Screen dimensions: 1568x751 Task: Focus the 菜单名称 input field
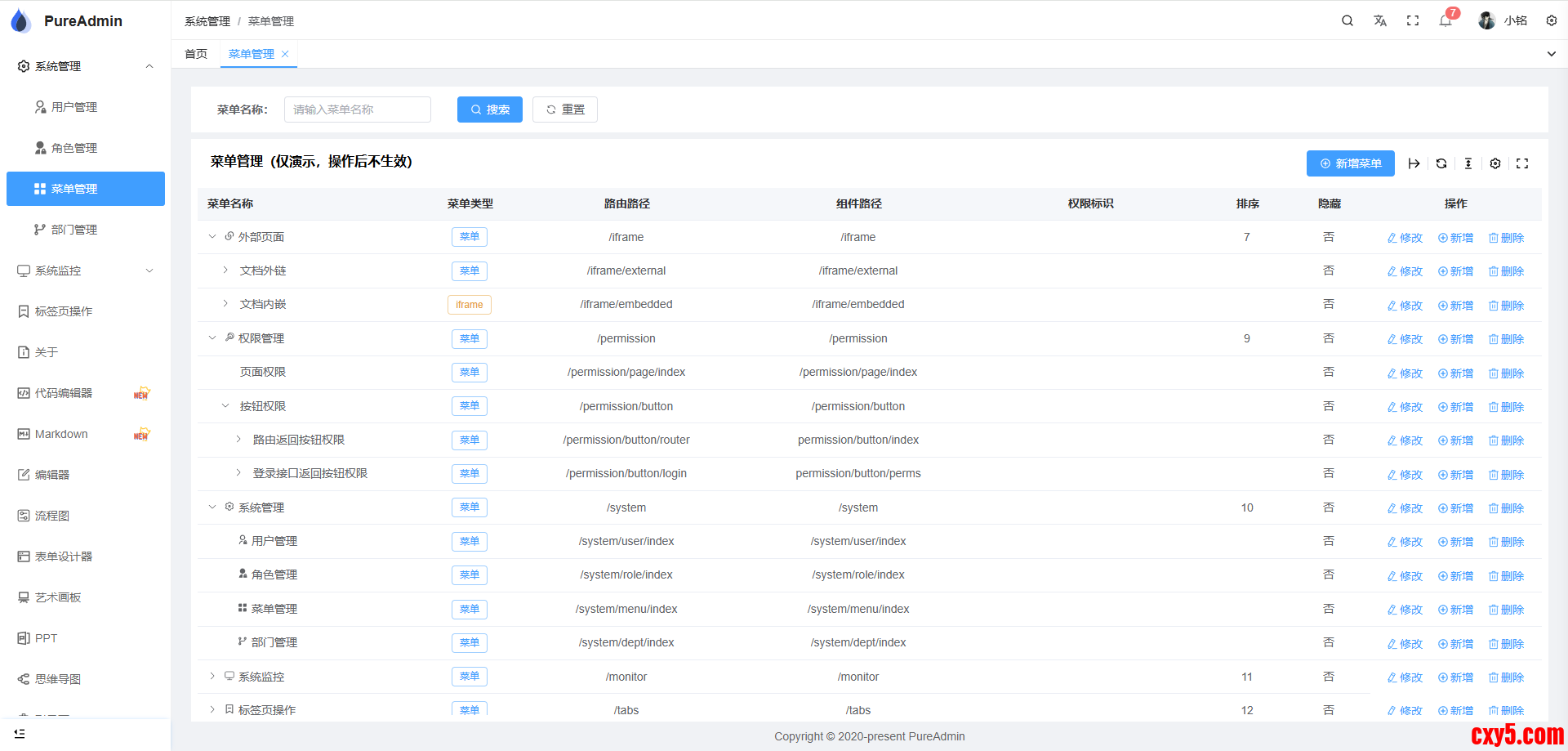358,110
